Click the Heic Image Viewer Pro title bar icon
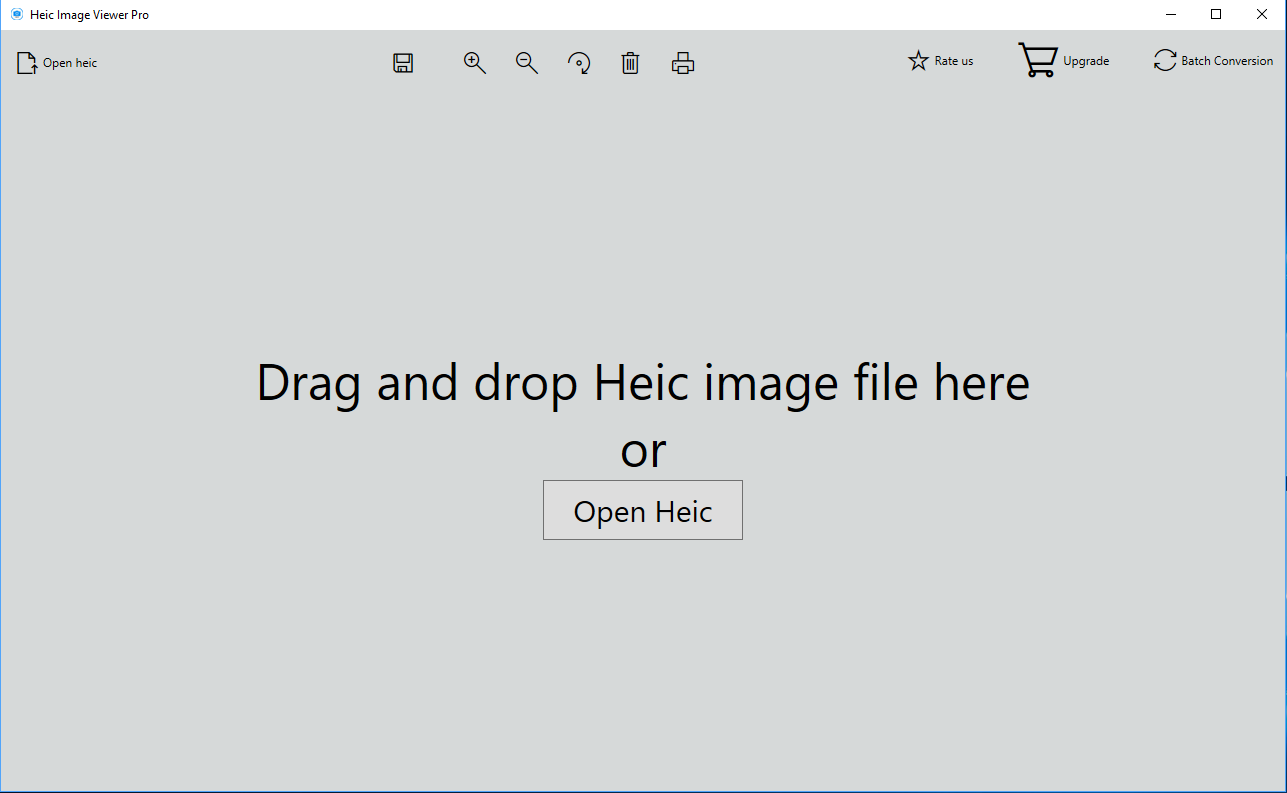This screenshot has height=793, width=1287. click(x=16, y=15)
